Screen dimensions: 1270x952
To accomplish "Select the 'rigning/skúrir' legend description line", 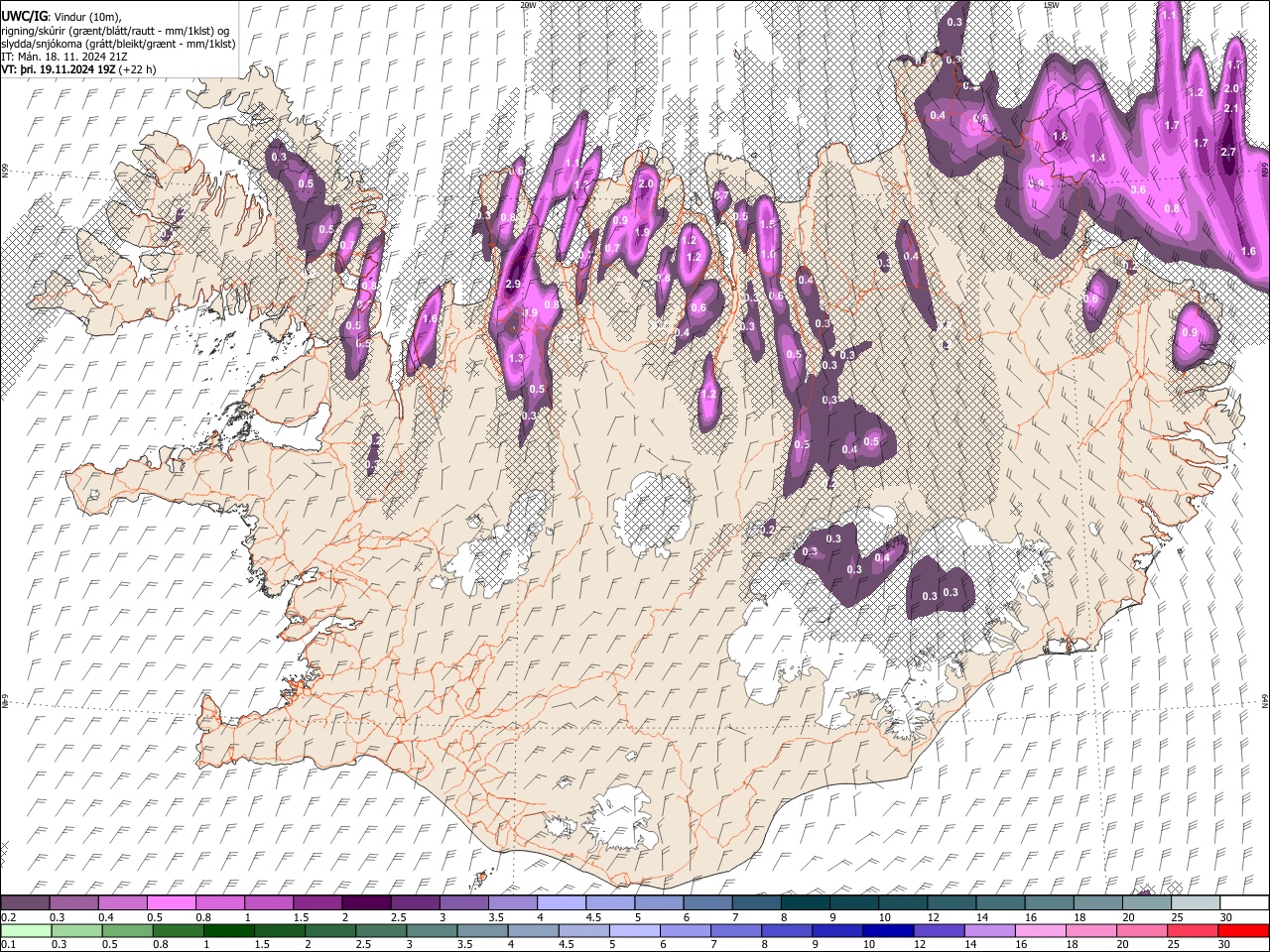I will 116,31.
